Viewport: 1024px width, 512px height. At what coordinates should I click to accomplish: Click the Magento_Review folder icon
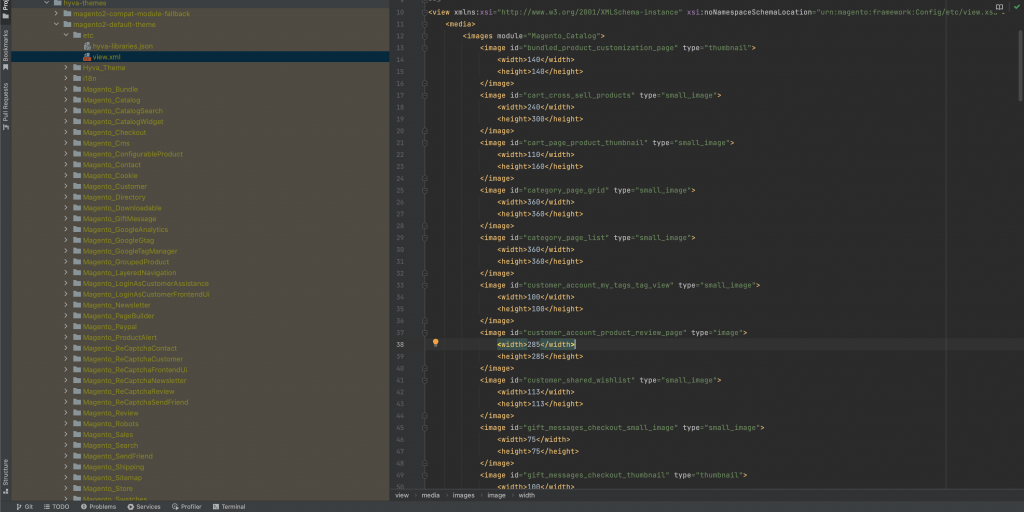76,413
